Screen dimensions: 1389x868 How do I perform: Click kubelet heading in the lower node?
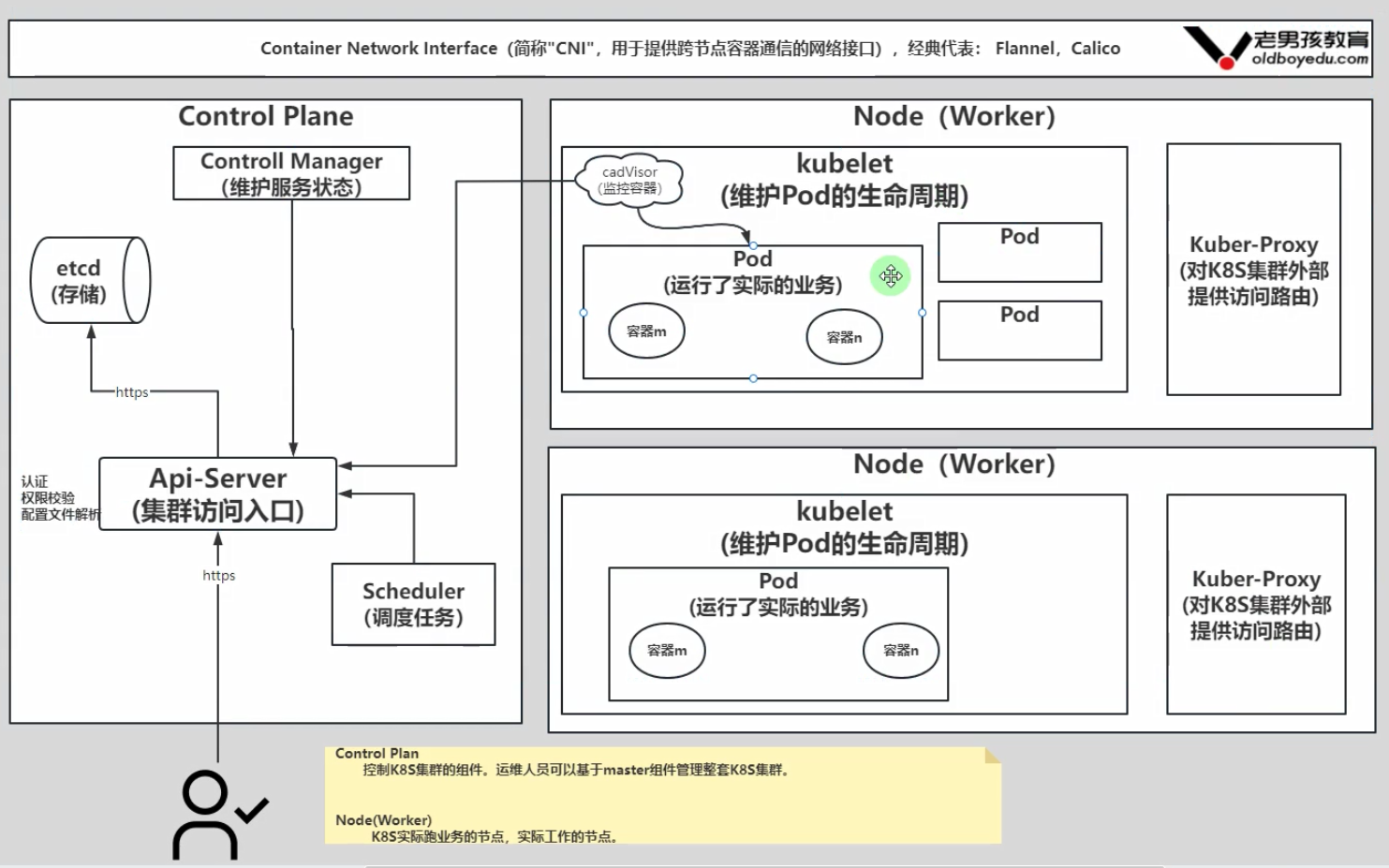click(x=844, y=511)
